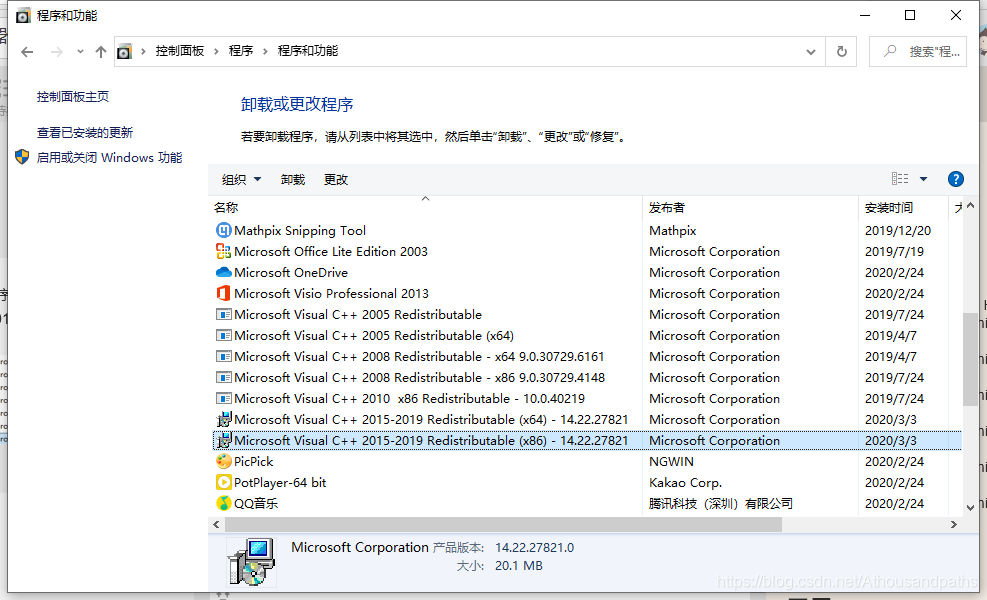Image resolution: width=987 pixels, height=600 pixels.
Task: Click the Microsoft Office Lite Edition 2003 icon
Action: click(x=223, y=251)
